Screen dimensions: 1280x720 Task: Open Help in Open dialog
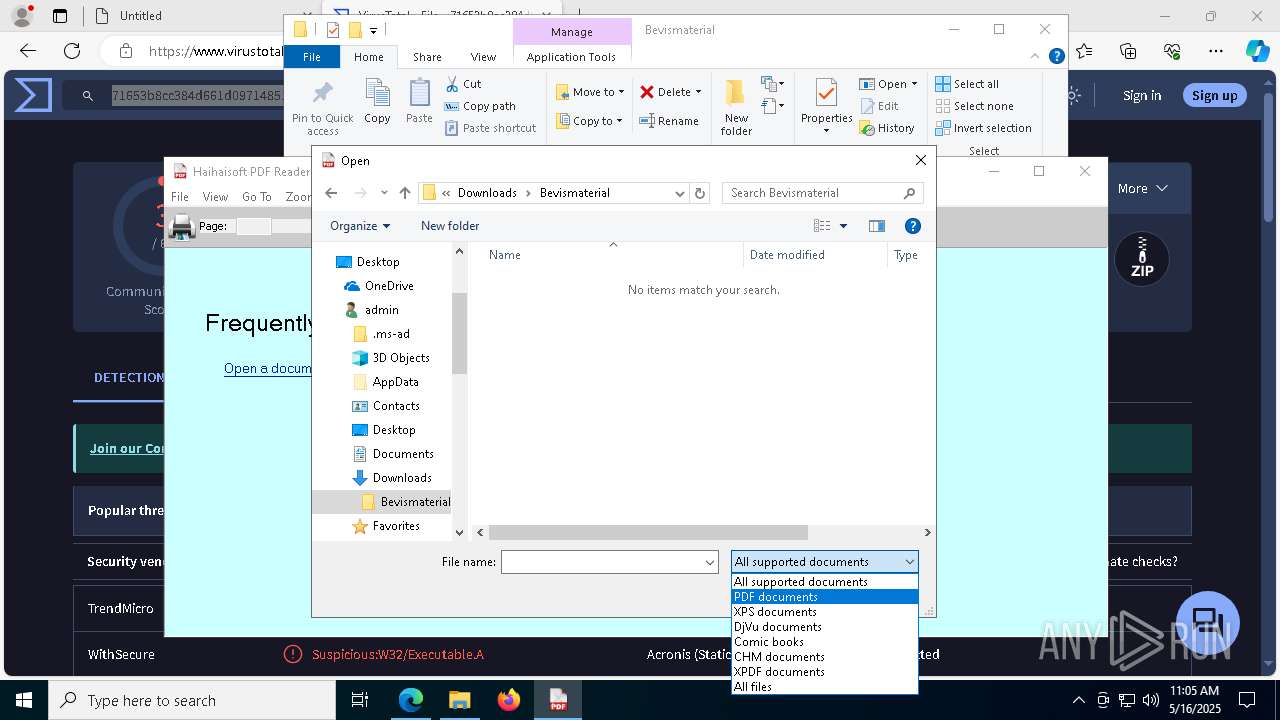point(912,226)
